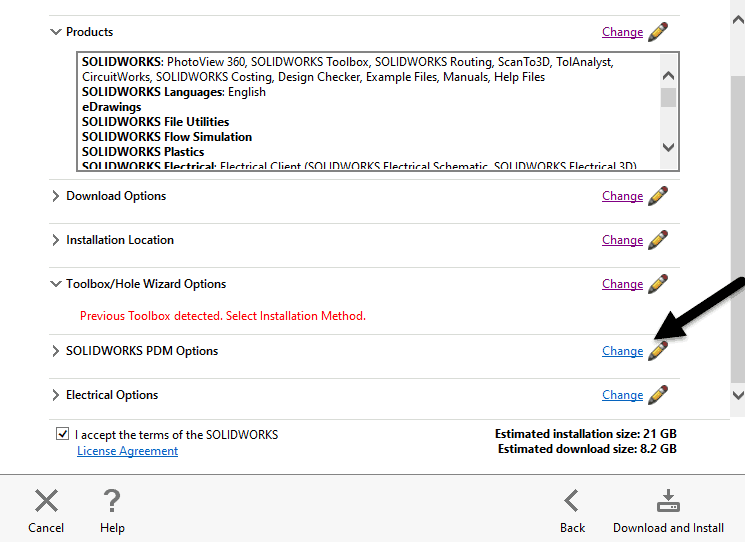Select SOLIDWORKS Flow Simulation in products list
The image size is (745, 542).
tap(167, 137)
